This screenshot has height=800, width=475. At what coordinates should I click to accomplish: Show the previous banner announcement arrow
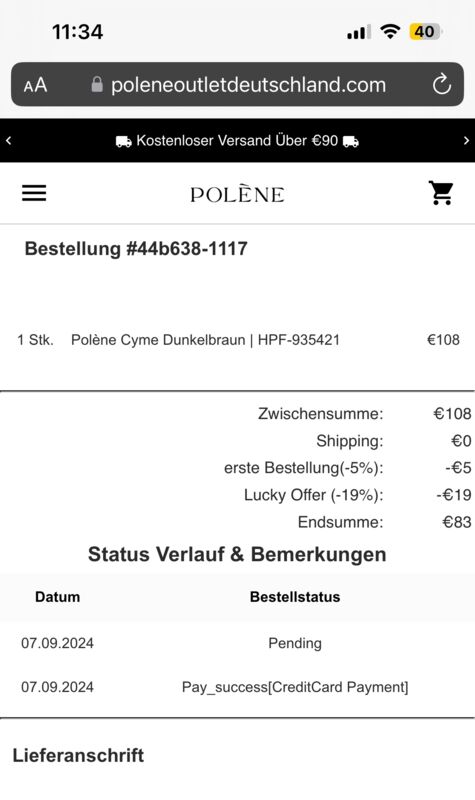(x=9, y=140)
